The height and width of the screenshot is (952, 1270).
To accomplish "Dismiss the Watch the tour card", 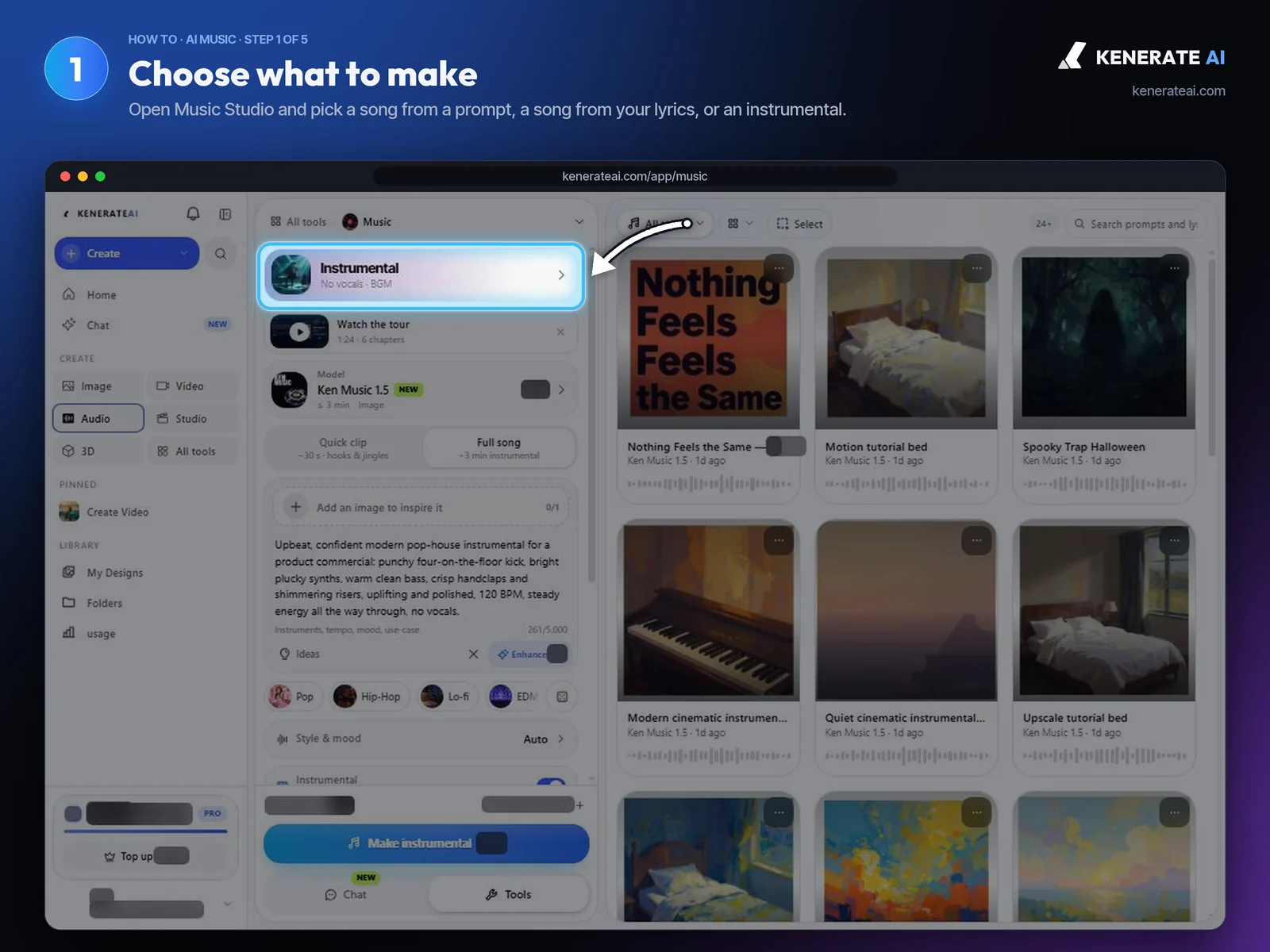I will (x=560, y=332).
